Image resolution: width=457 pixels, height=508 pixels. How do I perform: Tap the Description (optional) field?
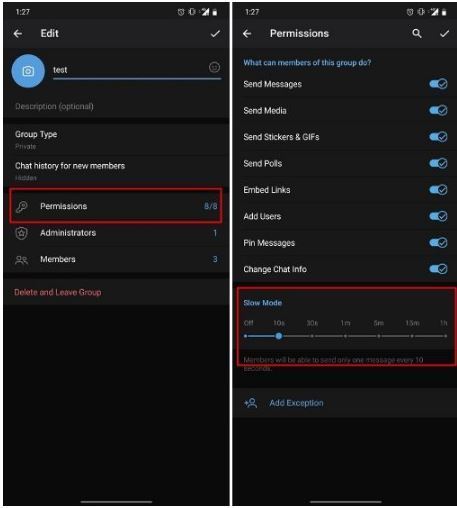pyautogui.click(x=116, y=106)
